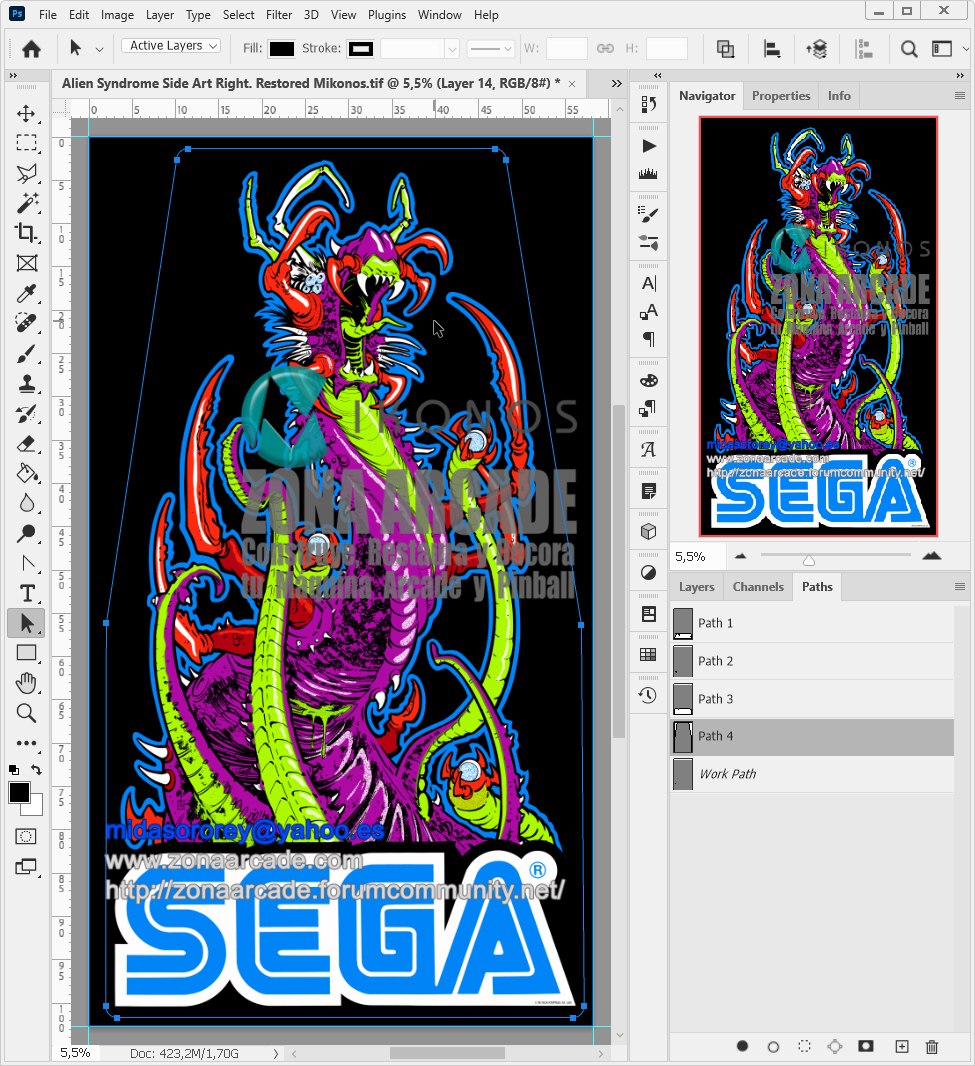Viewport: 975px width, 1066px height.
Task: Select the Horizontal Type tool
Action: [26, 593]
